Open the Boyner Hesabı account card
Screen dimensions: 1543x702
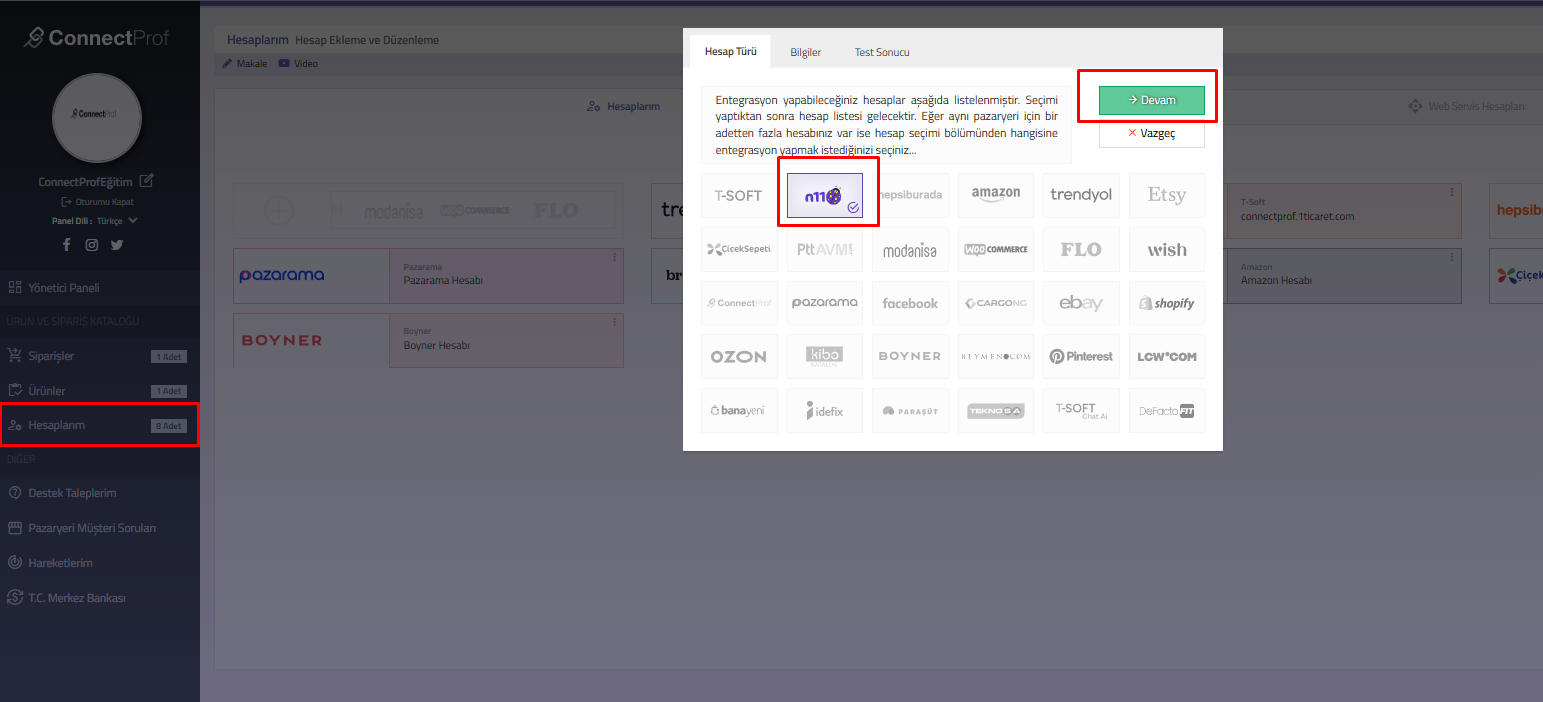pyautogui.click(x=428, y=340)
